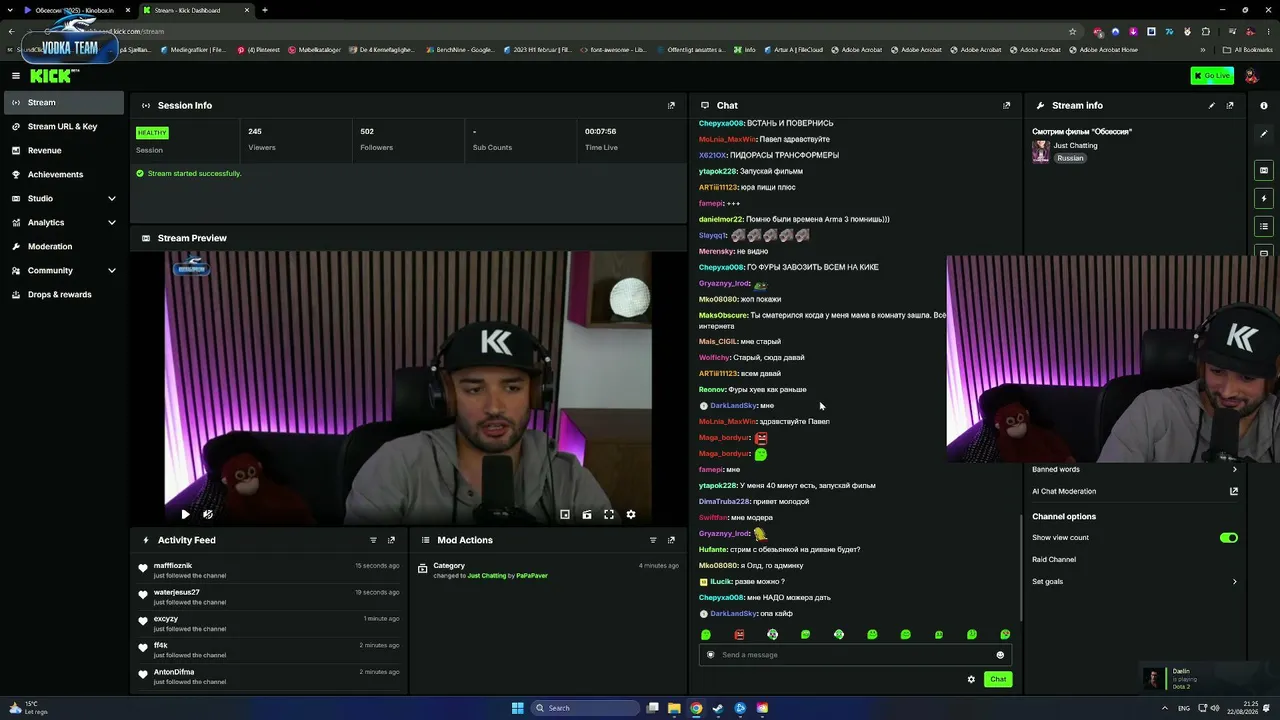This screenshot has width=1280, height=720.
Task: Go to Revenue page
Action: (62, 150)
